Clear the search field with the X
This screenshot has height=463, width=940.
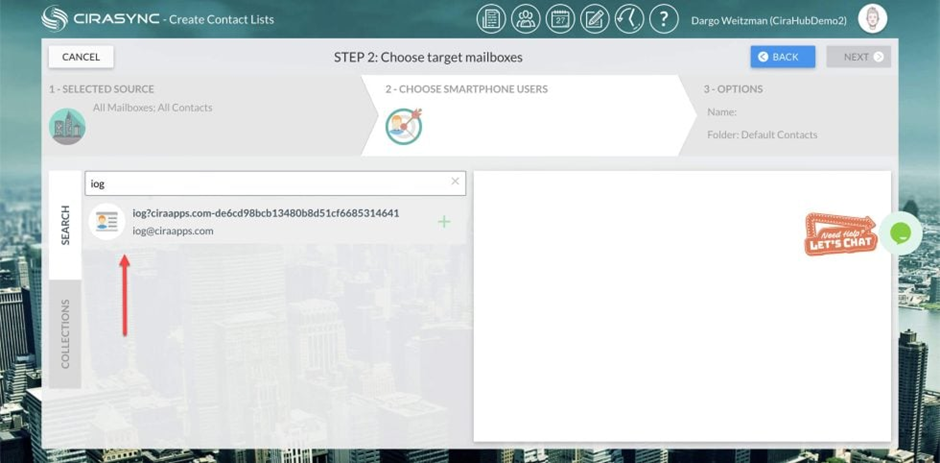click(x=455, y=181)
